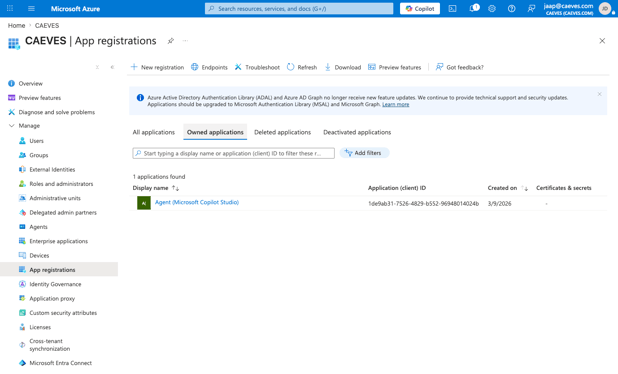Open Roles and administrators
This screenshot has height=374, width=618.
[56, 184]
